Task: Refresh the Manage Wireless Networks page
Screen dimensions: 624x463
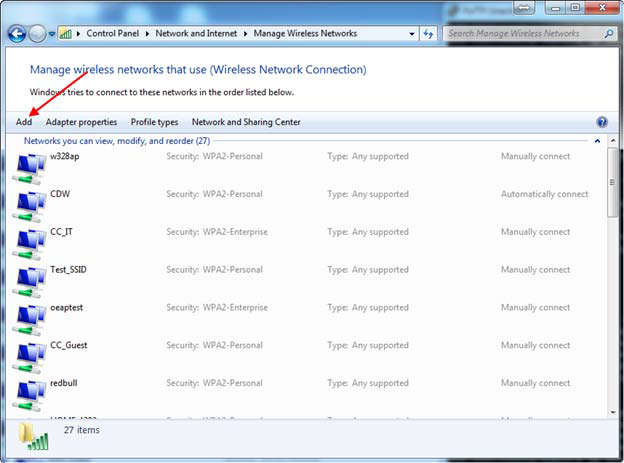Action: [428, 34]
